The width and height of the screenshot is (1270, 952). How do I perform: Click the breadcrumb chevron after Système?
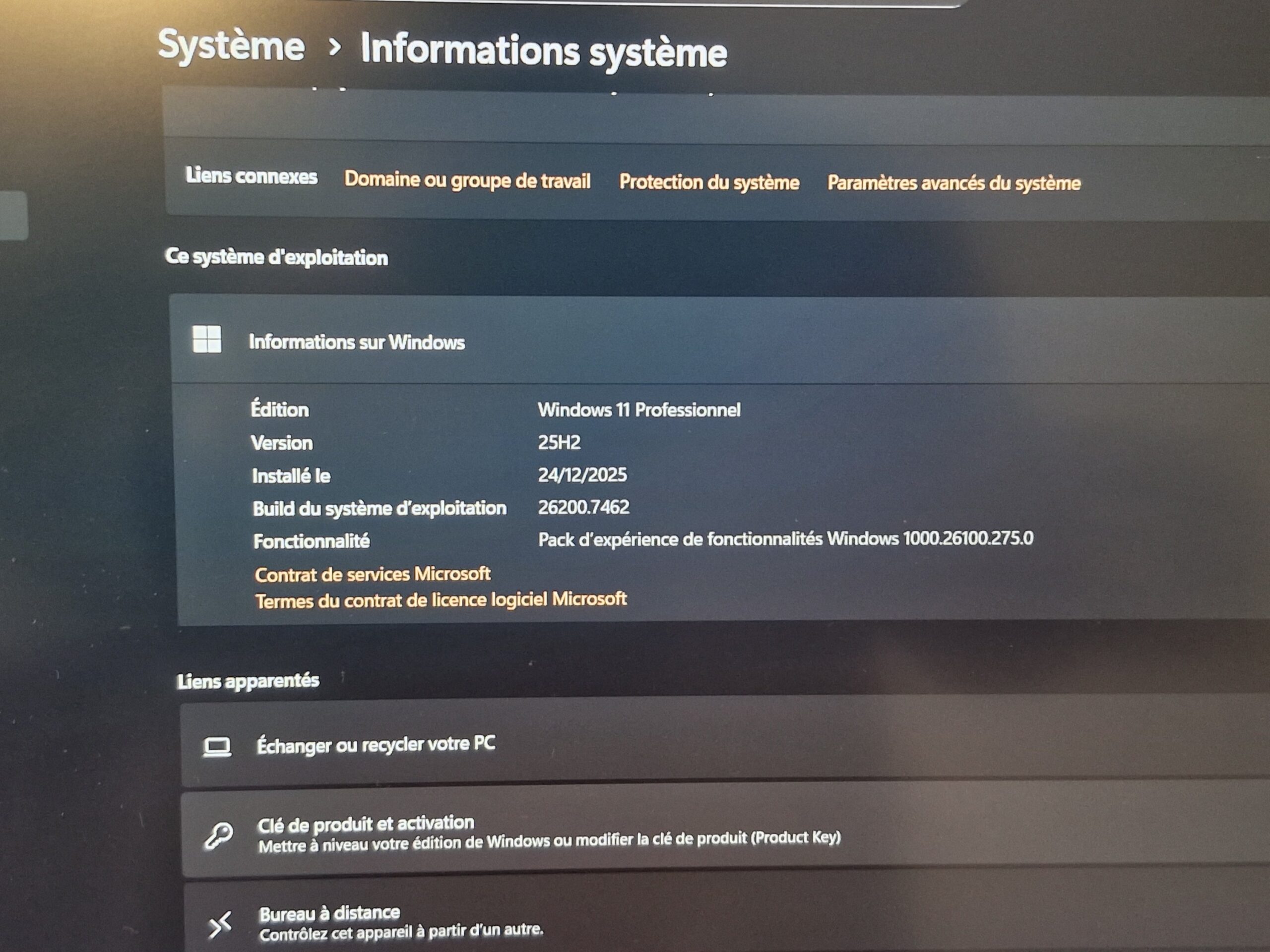point(334,47)
